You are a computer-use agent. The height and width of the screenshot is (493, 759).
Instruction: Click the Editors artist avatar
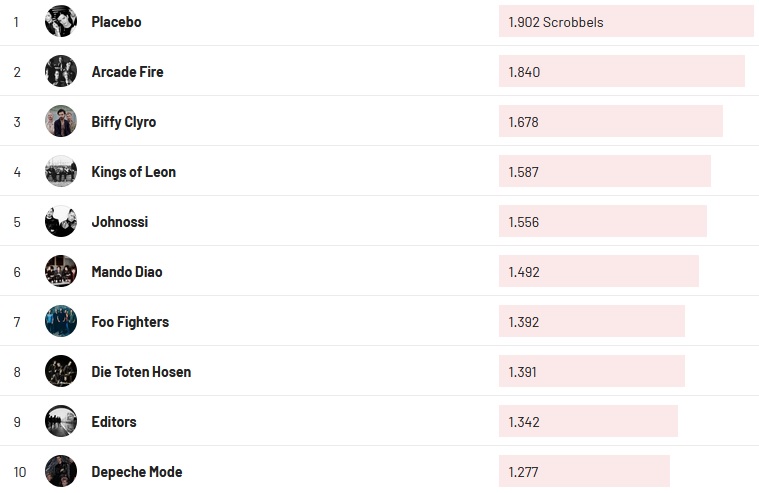click(61, 421)
